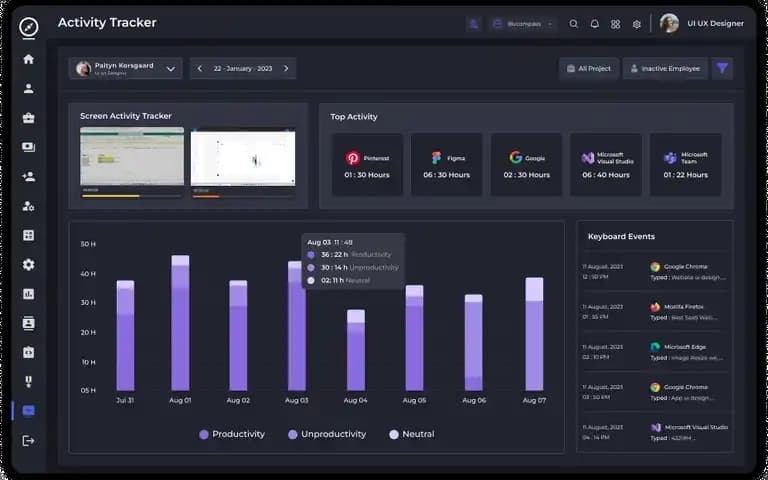Click the user avatar in the header
This screenshot has width=768, height=480.
click(x=669, y=23)
